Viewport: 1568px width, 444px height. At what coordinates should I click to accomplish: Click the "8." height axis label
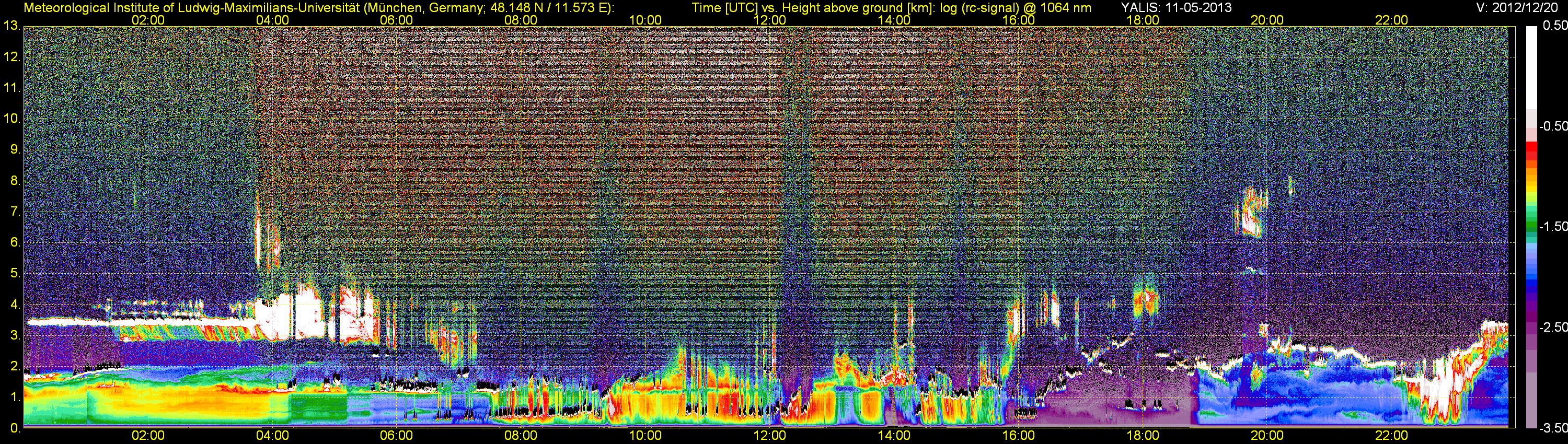15,181
